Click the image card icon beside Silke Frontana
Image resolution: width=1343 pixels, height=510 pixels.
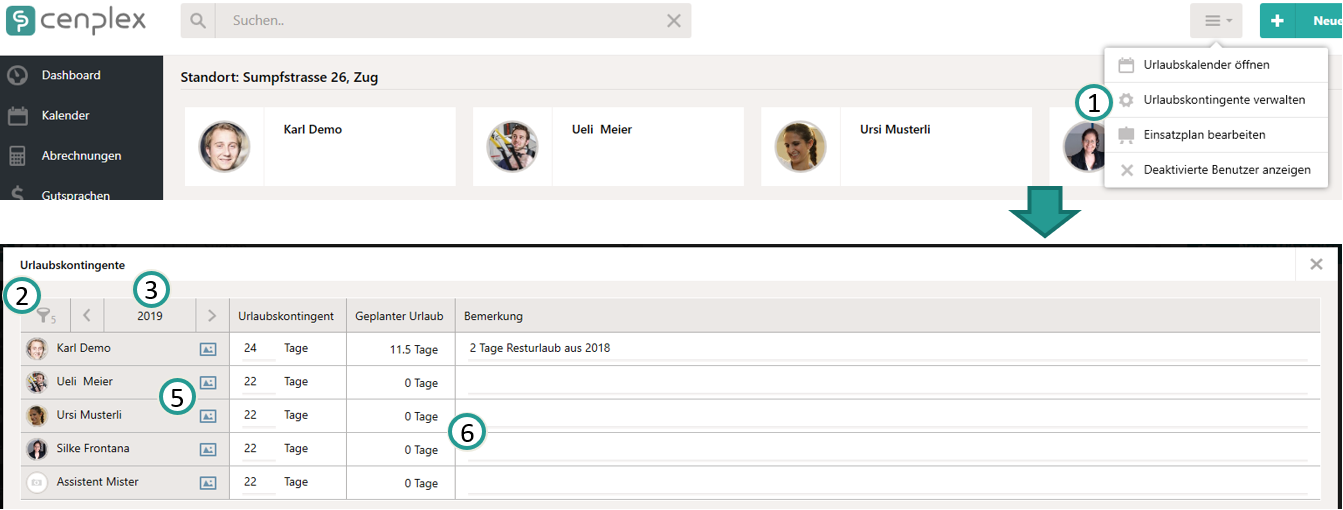208,450
